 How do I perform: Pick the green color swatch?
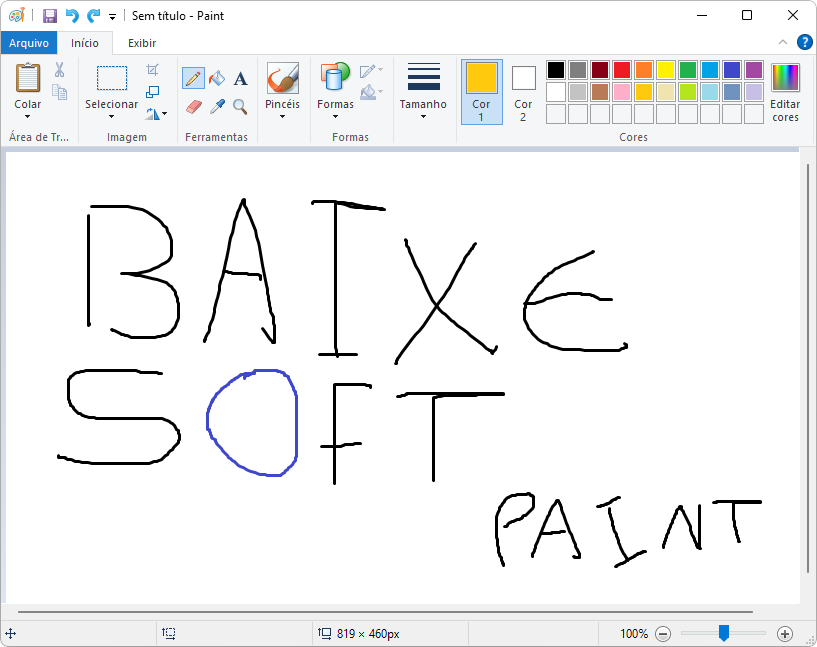[x=688, y=70]
